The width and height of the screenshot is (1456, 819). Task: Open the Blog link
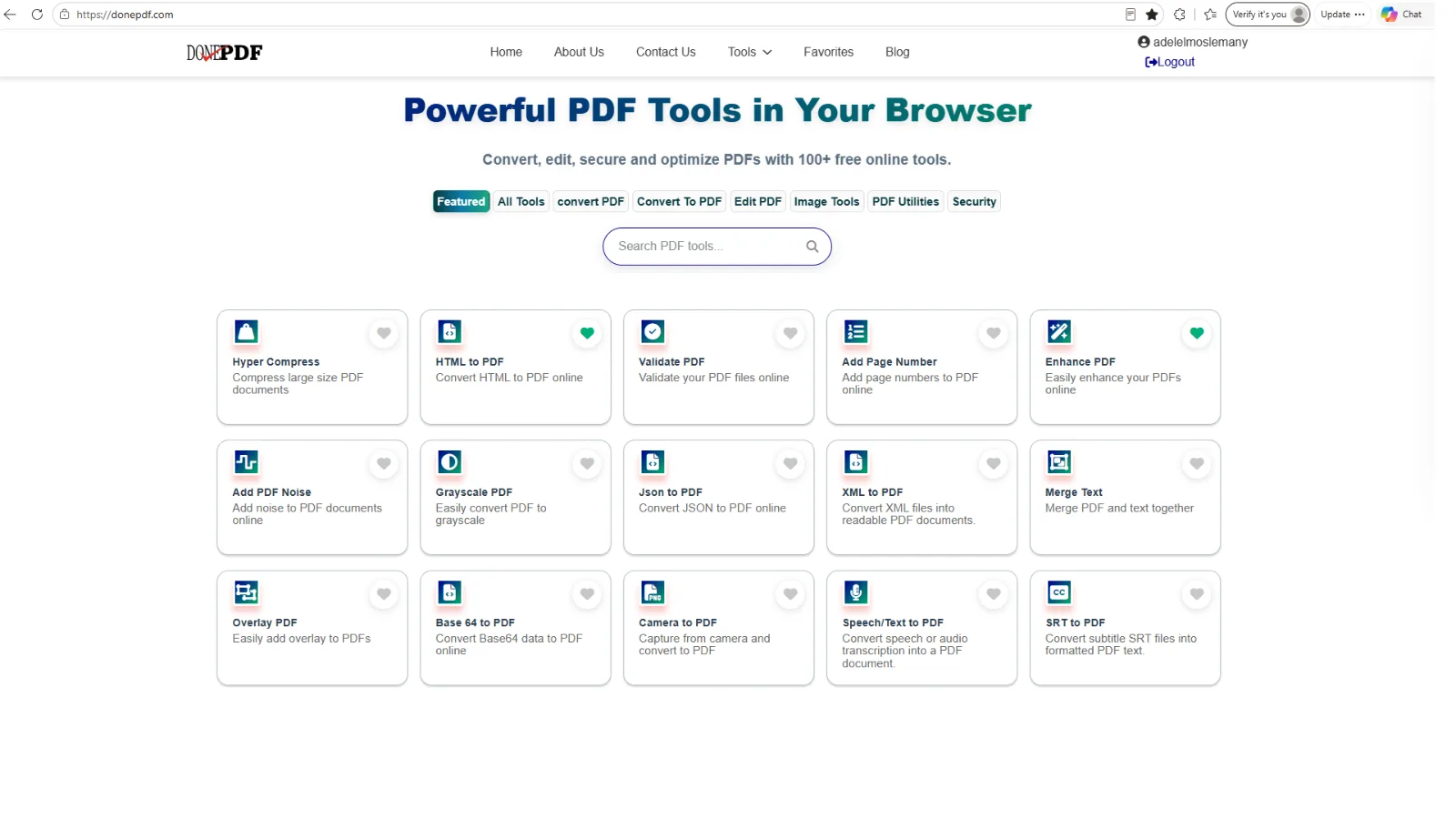897,52
